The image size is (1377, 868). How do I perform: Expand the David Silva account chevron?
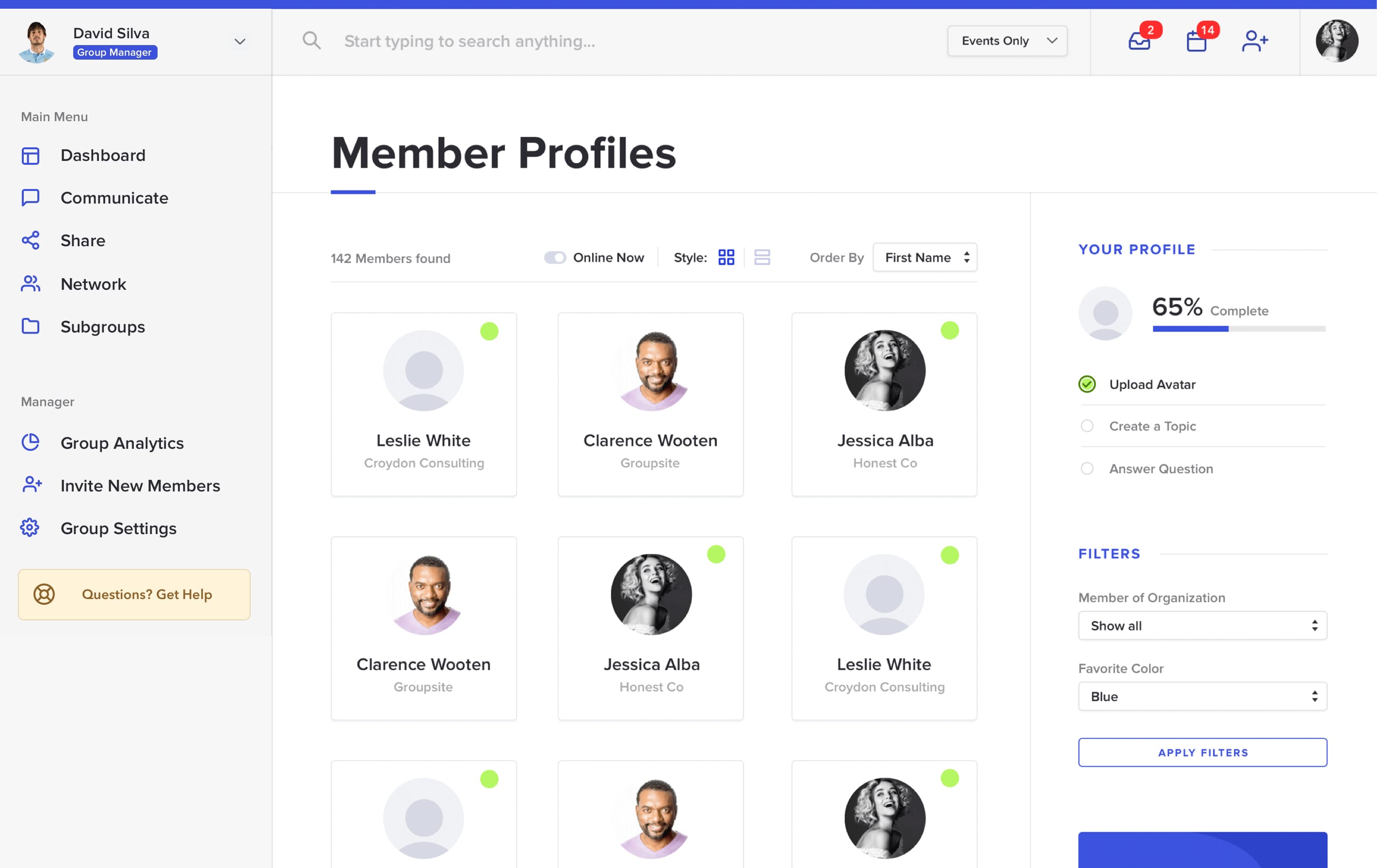[x=240, y=42]
